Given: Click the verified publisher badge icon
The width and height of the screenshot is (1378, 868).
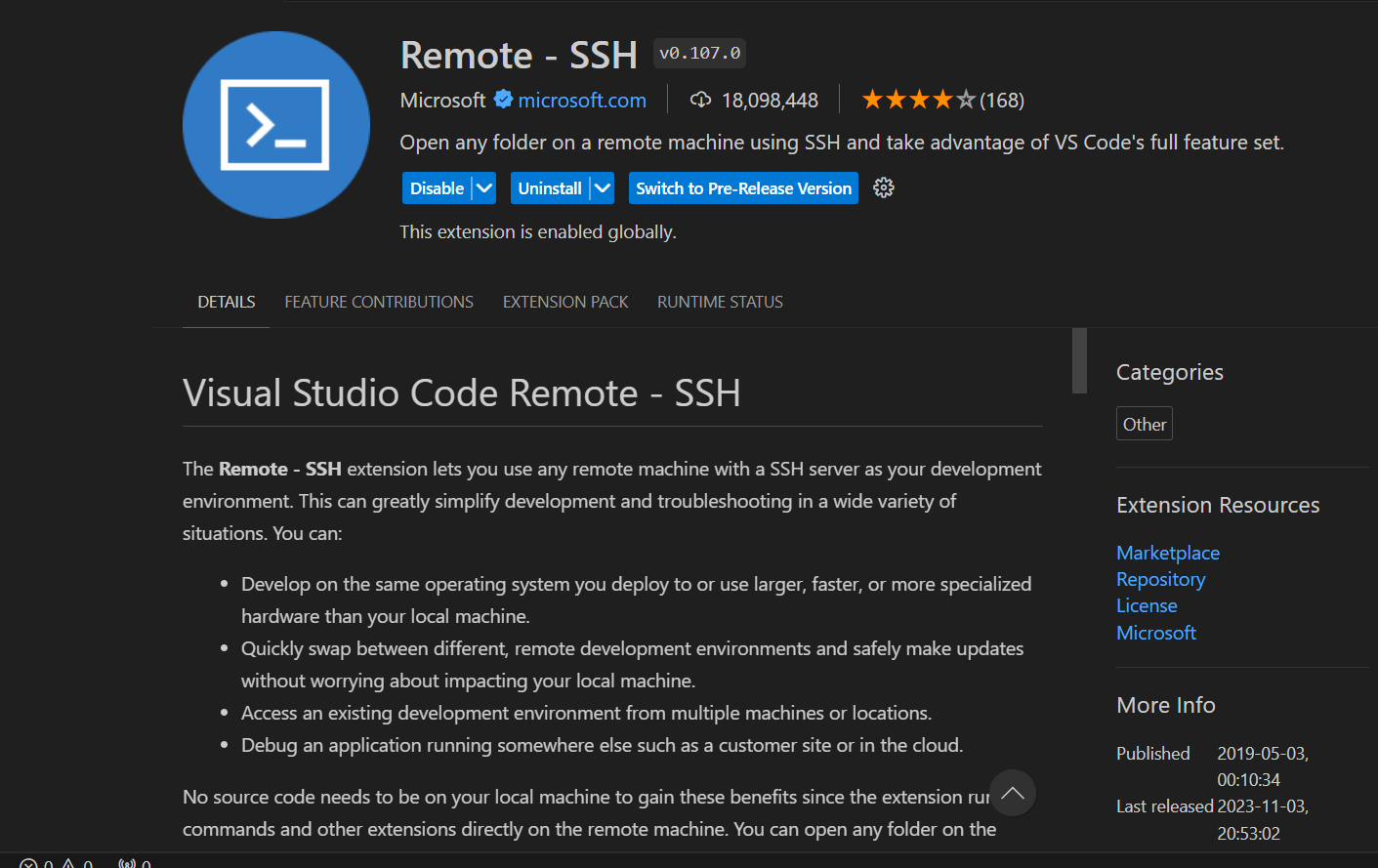Looking at the screenshot, I should coord(503,100).
